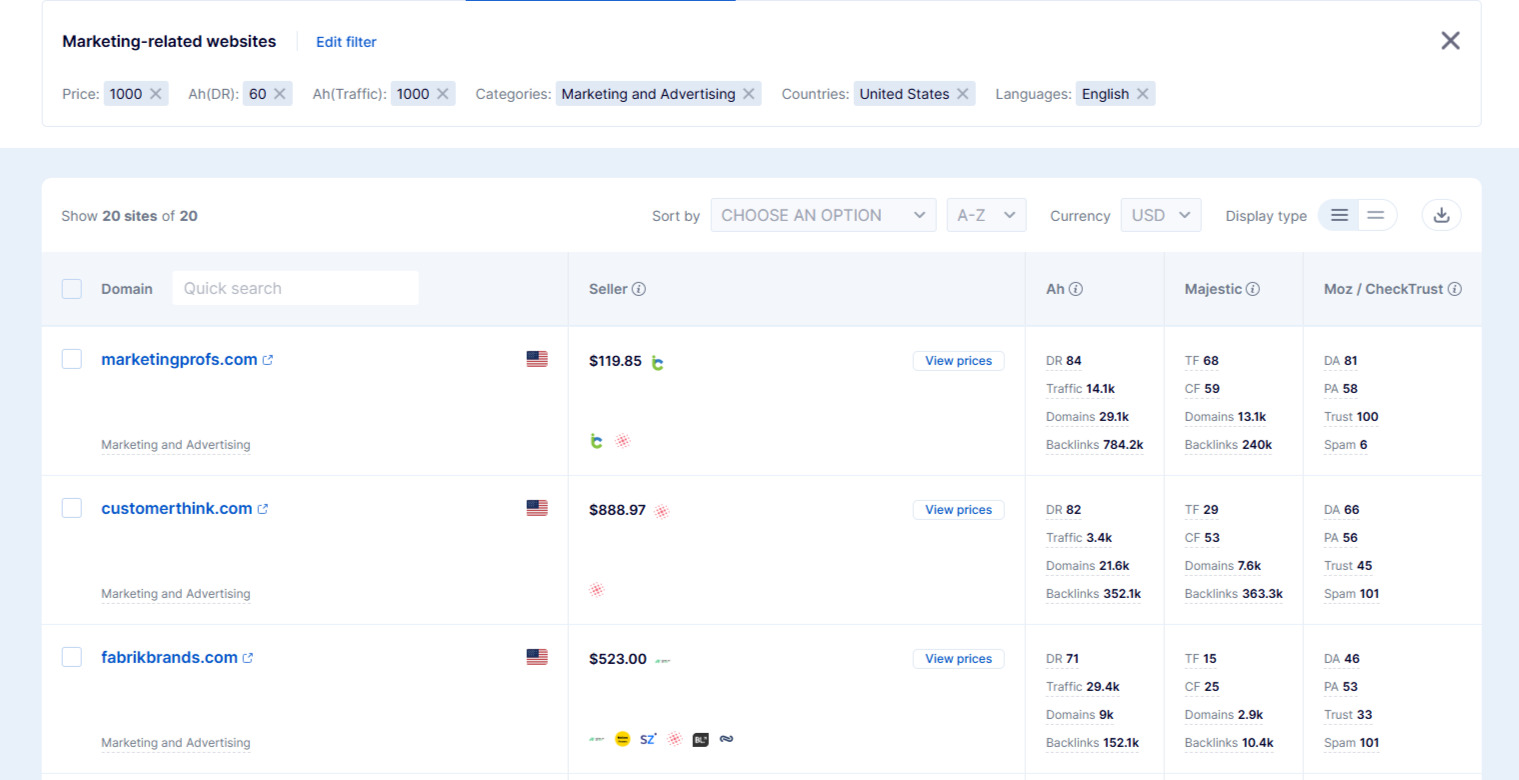
Task: Open the 'Choose an option' sort dropdown
Action: pos(822,214)
